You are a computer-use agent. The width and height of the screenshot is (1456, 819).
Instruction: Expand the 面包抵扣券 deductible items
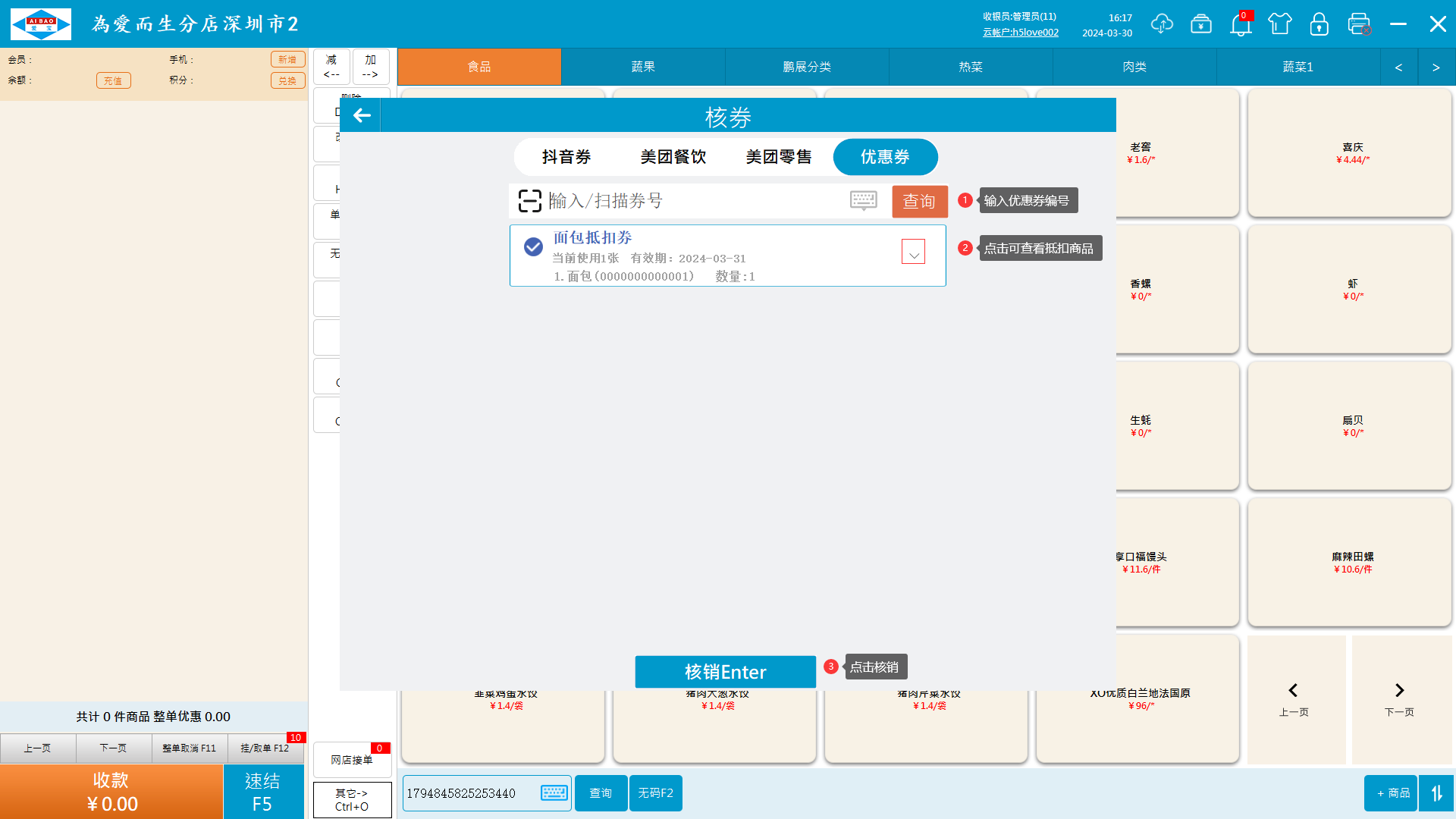913,252
